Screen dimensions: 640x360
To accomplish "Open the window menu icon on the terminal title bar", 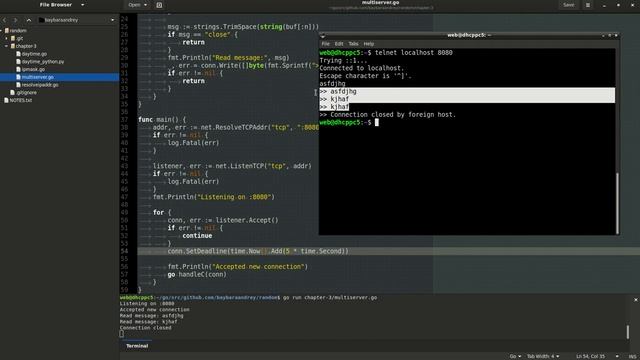I will point(322,36).
